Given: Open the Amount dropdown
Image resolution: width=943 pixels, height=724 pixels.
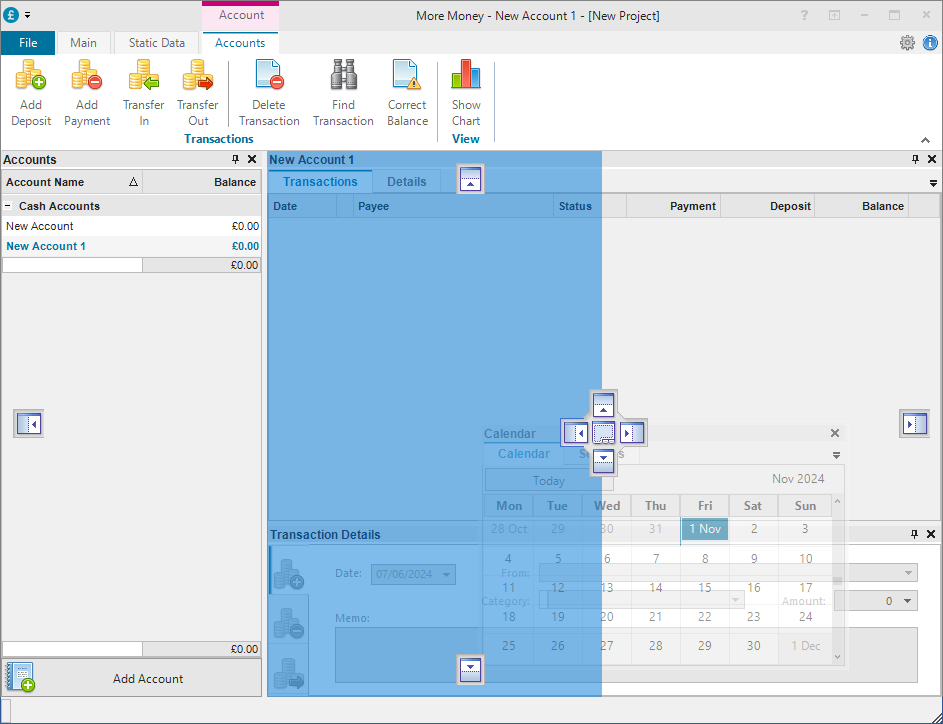Looking at the screenshot, I should pyautogui.click(x=908, y=601).
